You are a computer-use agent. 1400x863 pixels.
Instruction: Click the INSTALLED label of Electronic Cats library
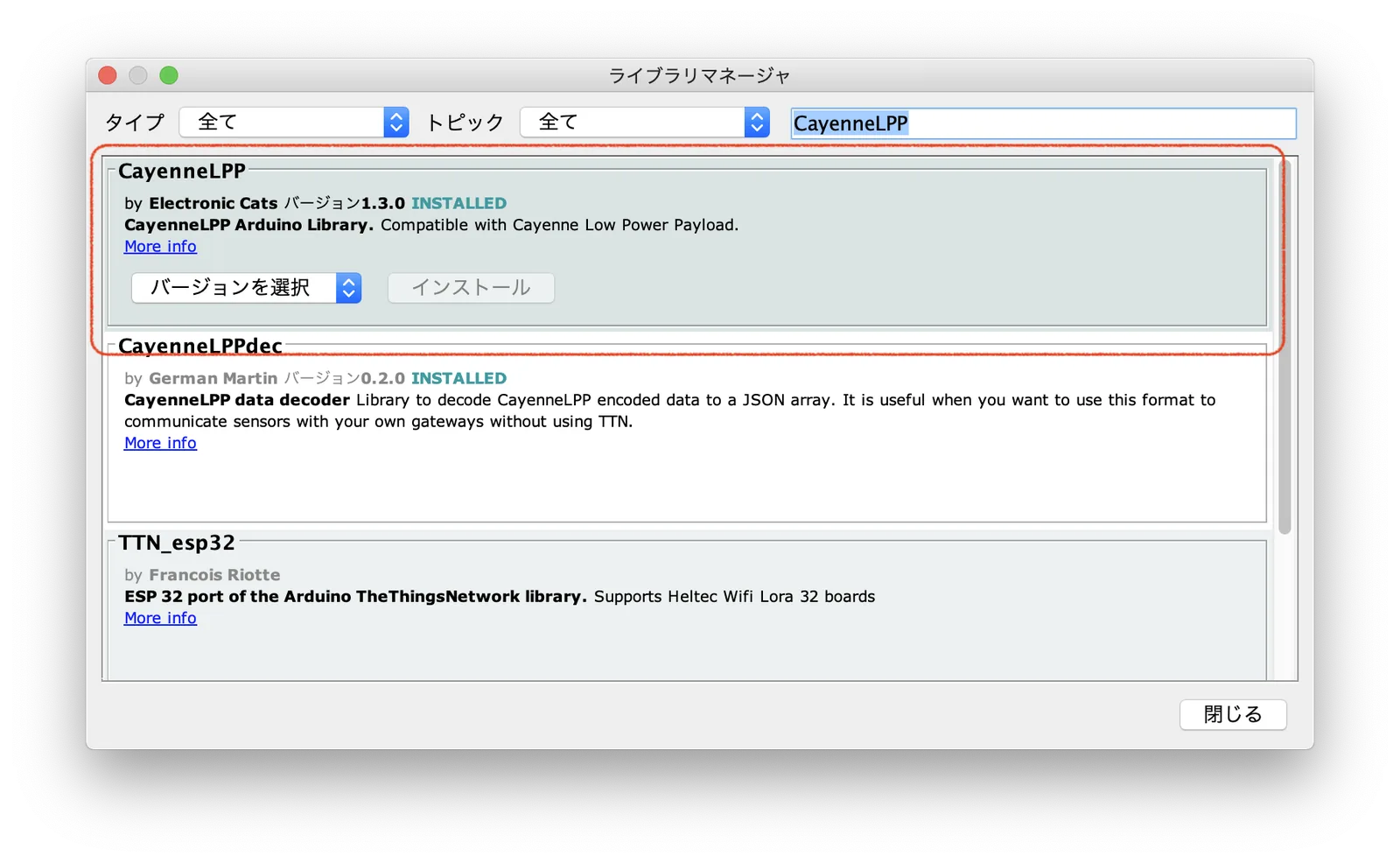point(458,203)
